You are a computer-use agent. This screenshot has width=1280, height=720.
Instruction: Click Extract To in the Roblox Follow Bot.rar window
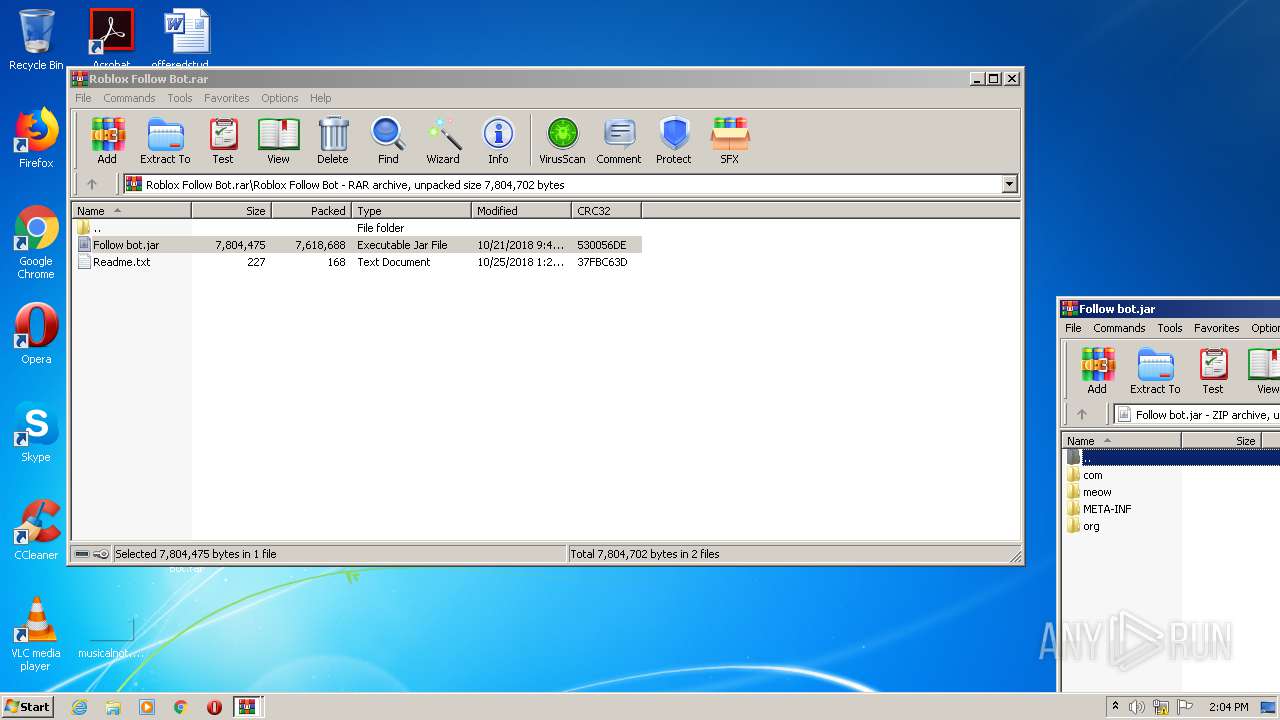[x=165, y=140]
